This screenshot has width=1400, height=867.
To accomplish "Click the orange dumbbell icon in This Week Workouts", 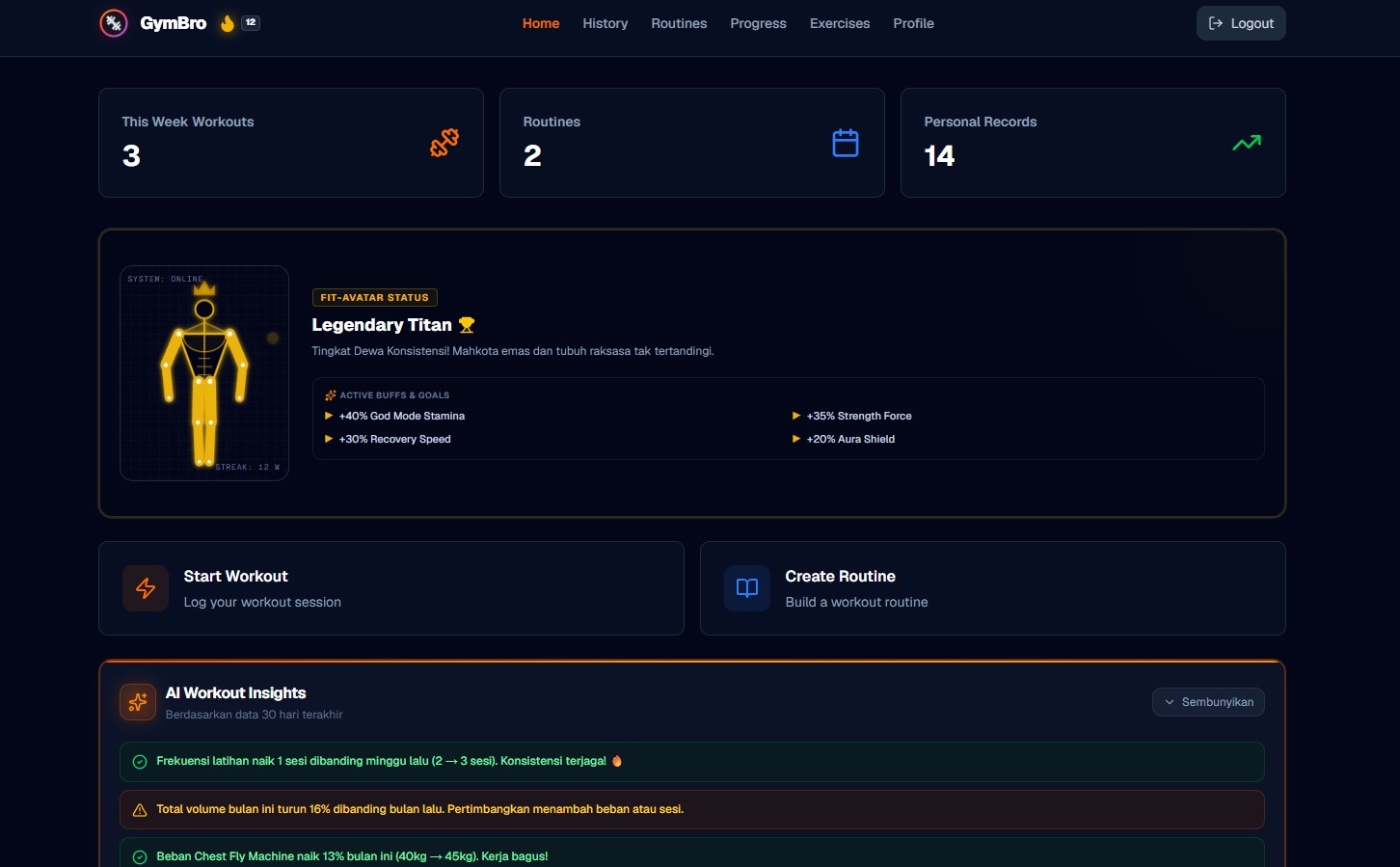I will click(444, 143).
